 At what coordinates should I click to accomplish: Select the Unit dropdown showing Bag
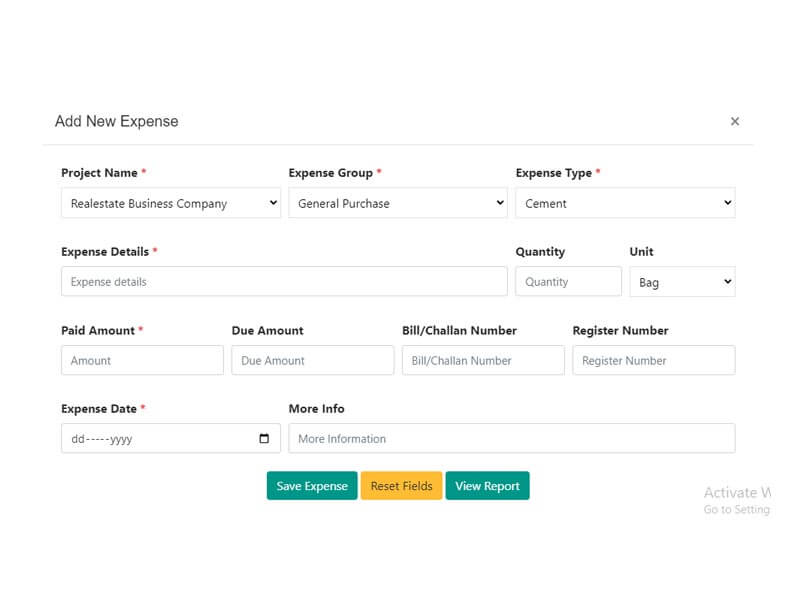pyautogui.click(x=682, y=282)
